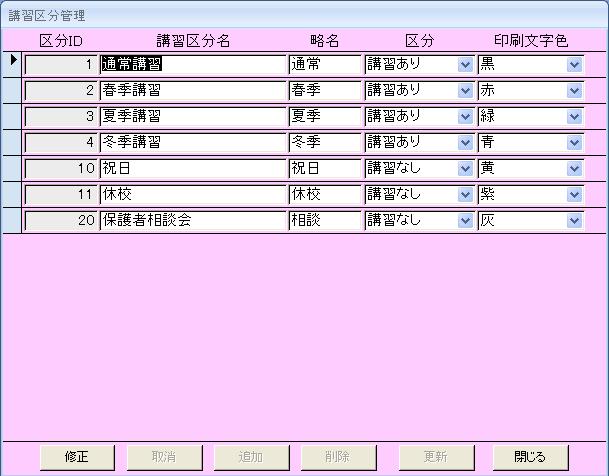609x476 pixels.
Task: Open 区分 dropdown for 夏季講習 row
Action: tap(465, 116)
